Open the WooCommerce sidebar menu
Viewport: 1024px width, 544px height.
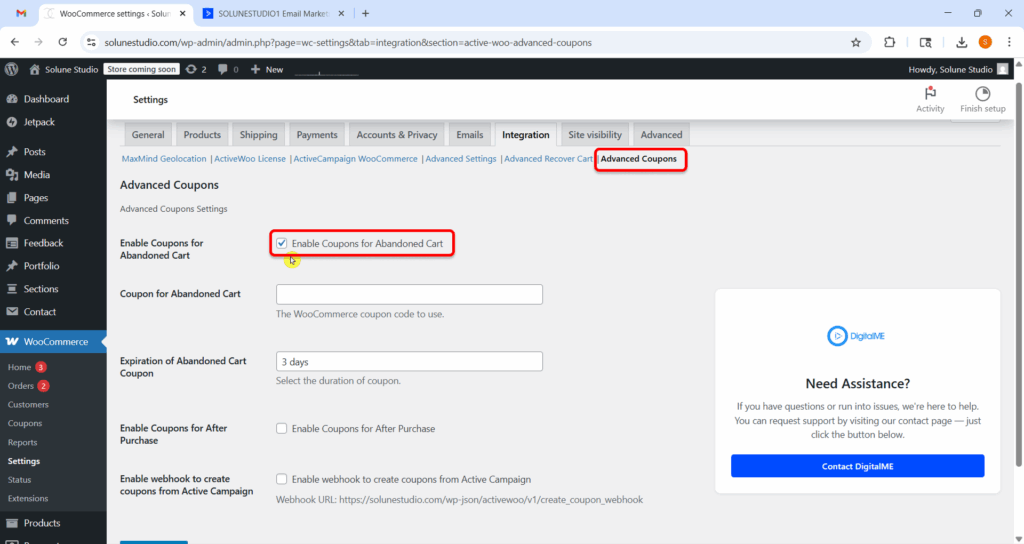[53, 342]
